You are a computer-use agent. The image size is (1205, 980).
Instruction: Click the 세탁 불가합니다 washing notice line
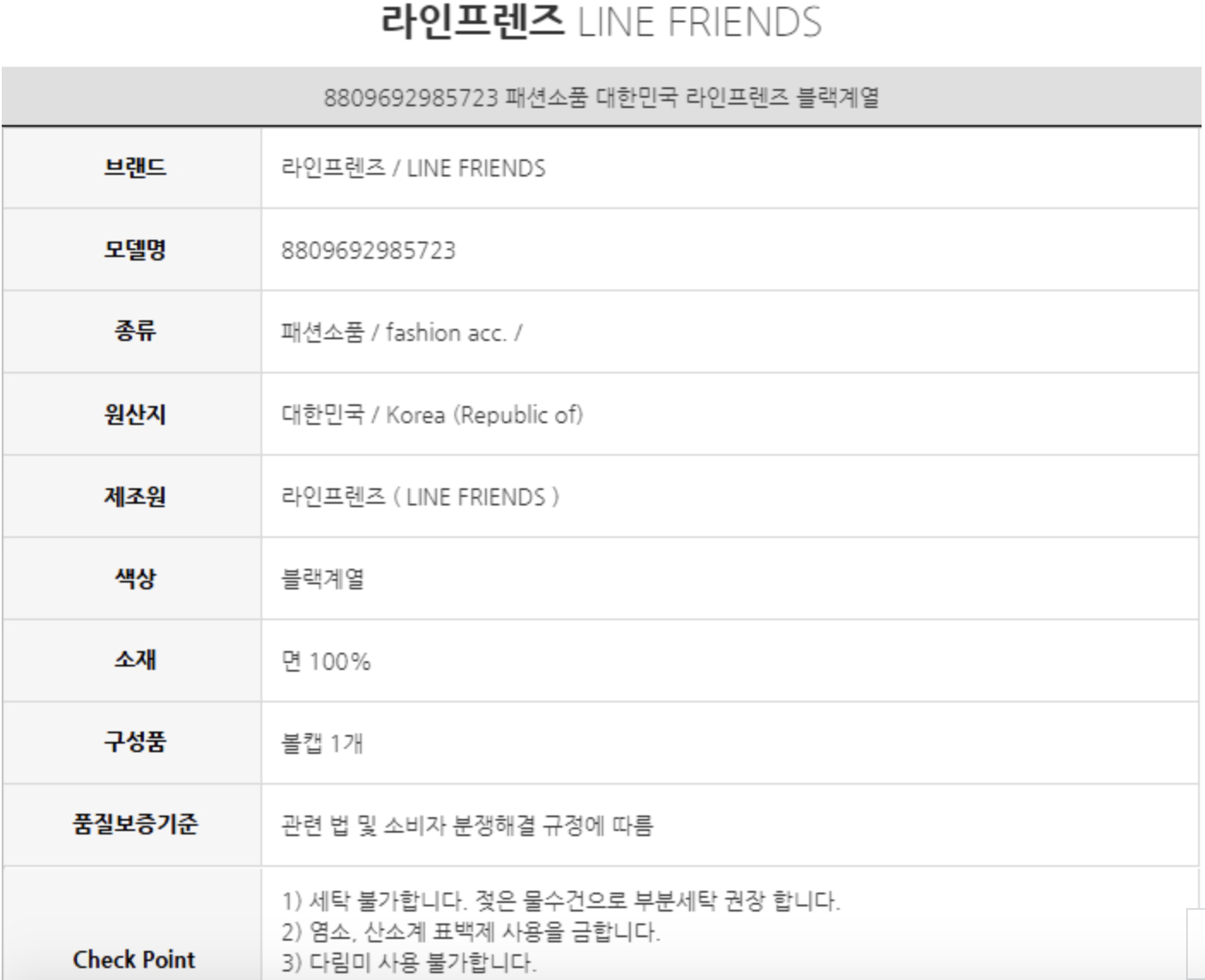click(x=561, y=901)
